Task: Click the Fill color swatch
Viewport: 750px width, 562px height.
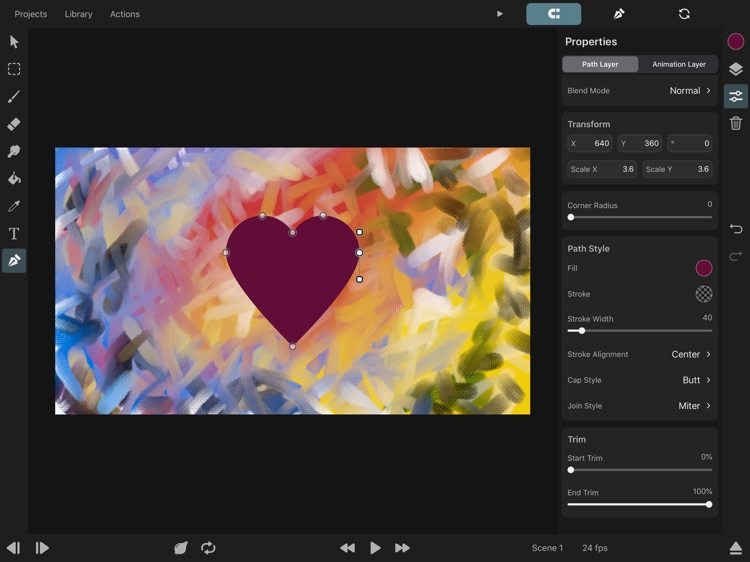Action: click(704, 268)
